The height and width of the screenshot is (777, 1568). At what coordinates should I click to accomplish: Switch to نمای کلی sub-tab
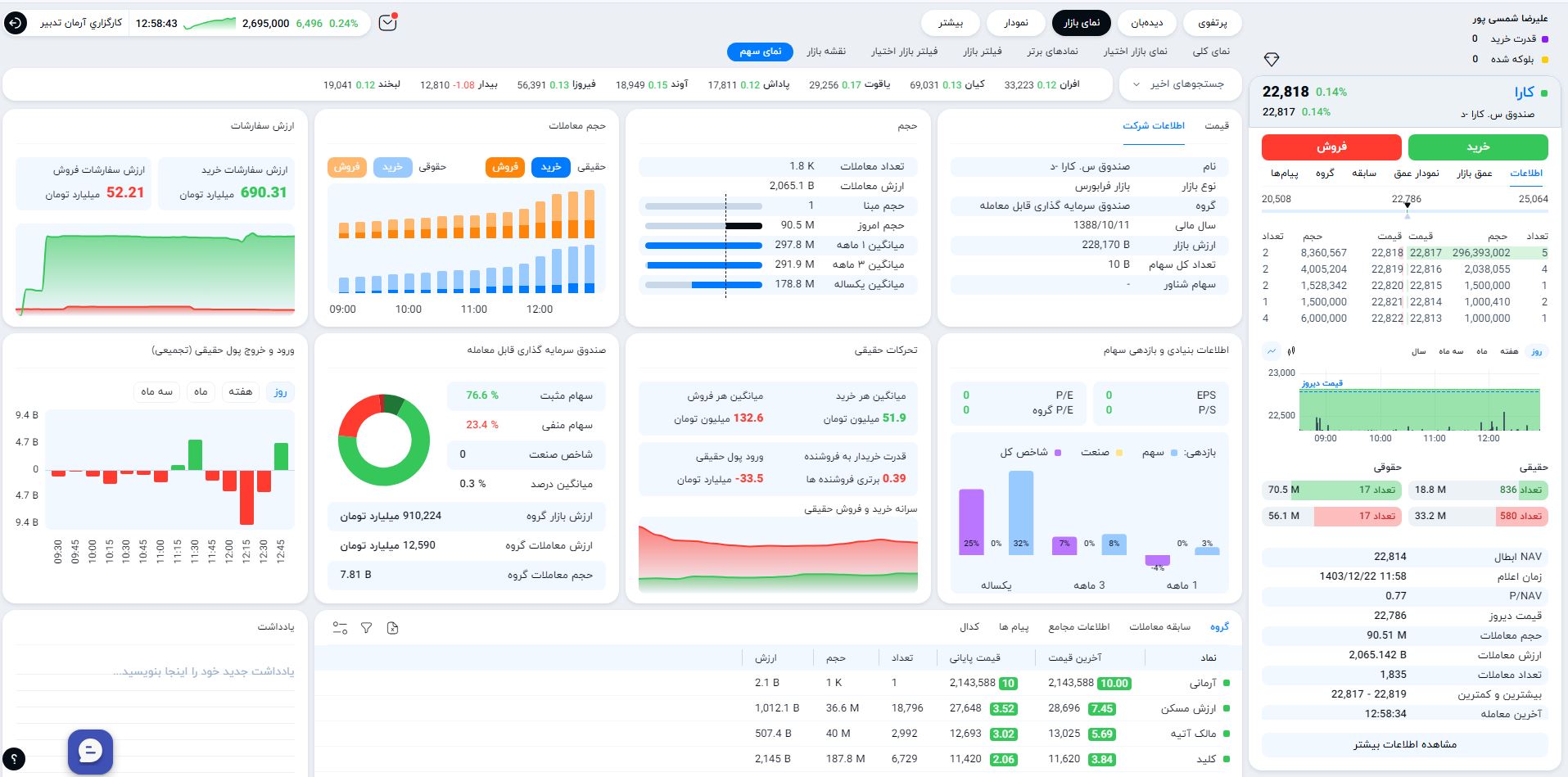[1211, 52]
